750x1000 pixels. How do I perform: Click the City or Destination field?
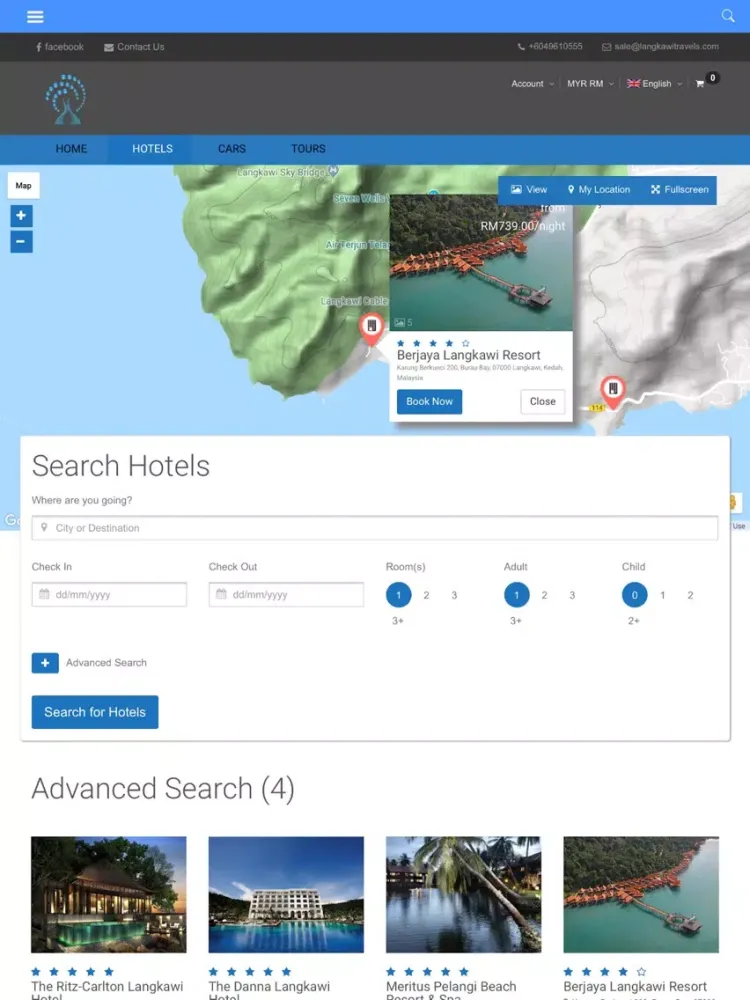click(374, 528)
